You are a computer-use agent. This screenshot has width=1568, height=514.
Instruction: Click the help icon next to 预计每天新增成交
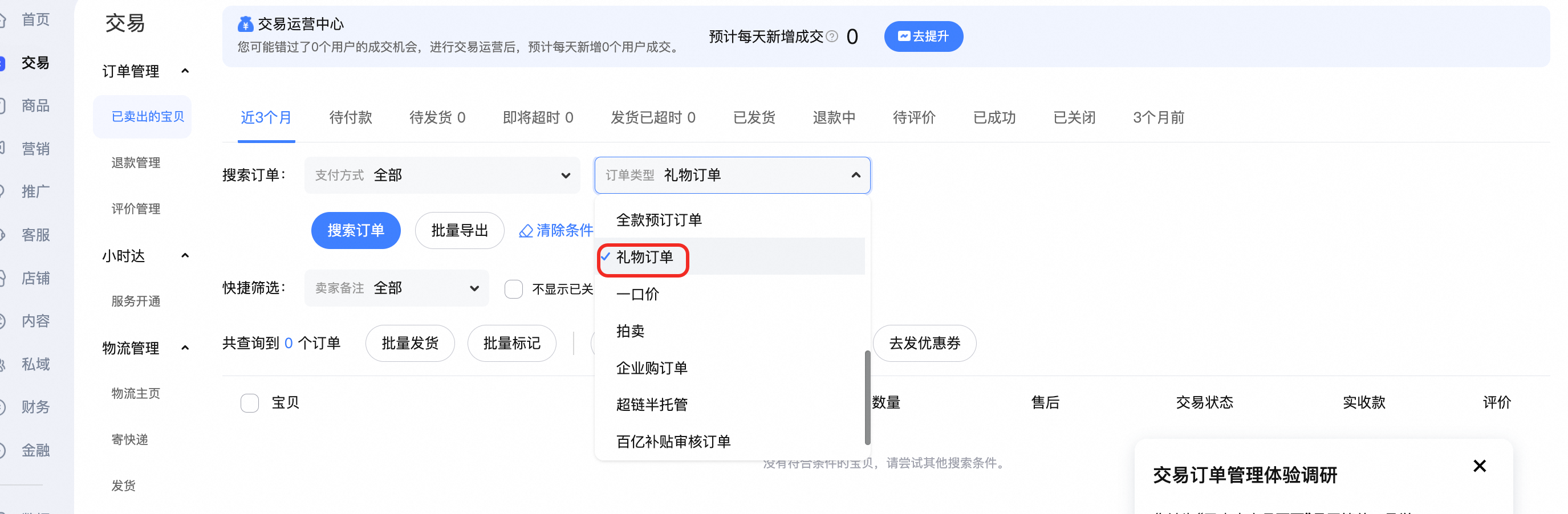[x=832, y=36]
